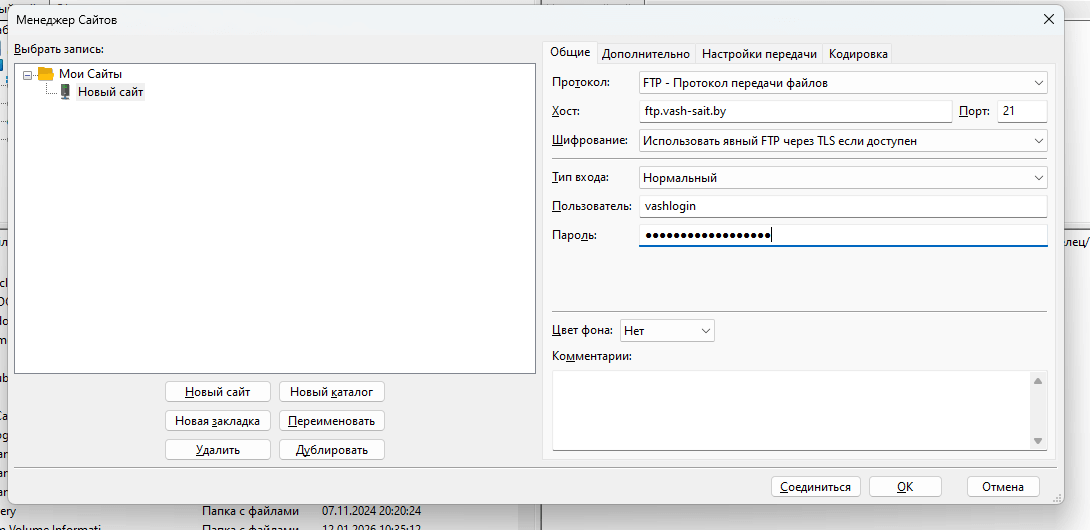
Task: Open the Дополнительно tab
Action: (646, 54)
